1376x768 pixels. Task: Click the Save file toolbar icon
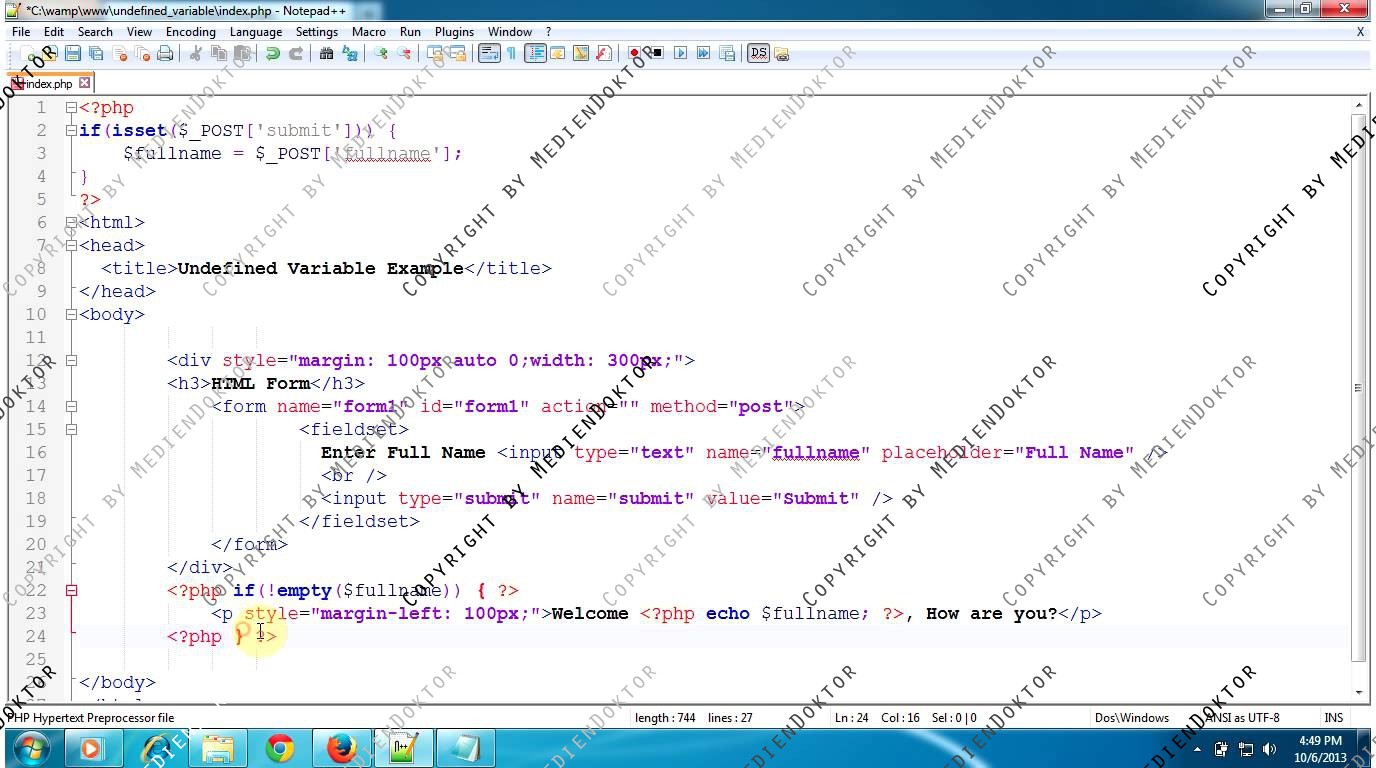pos(72,54)
